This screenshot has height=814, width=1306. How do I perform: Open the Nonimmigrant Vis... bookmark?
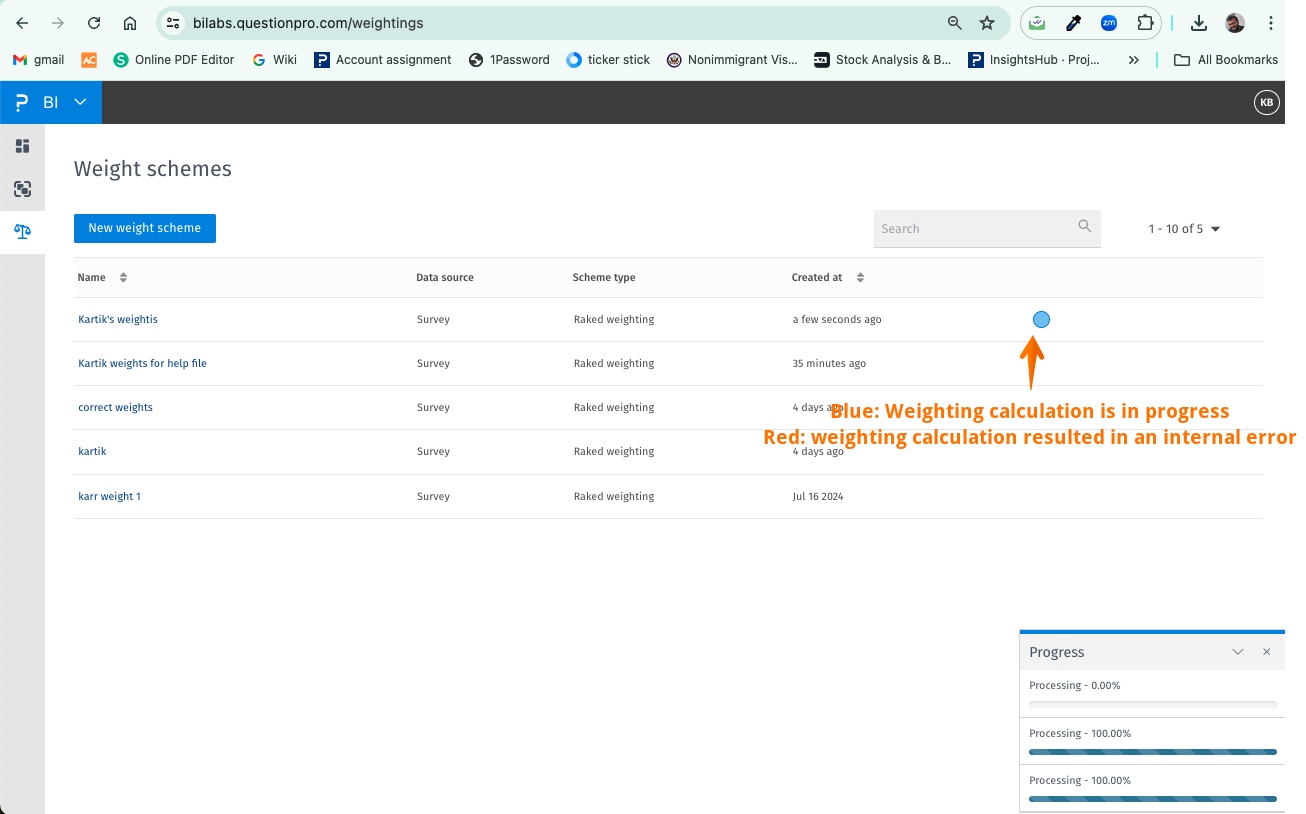pyautogui.click(x=732, y=60)
